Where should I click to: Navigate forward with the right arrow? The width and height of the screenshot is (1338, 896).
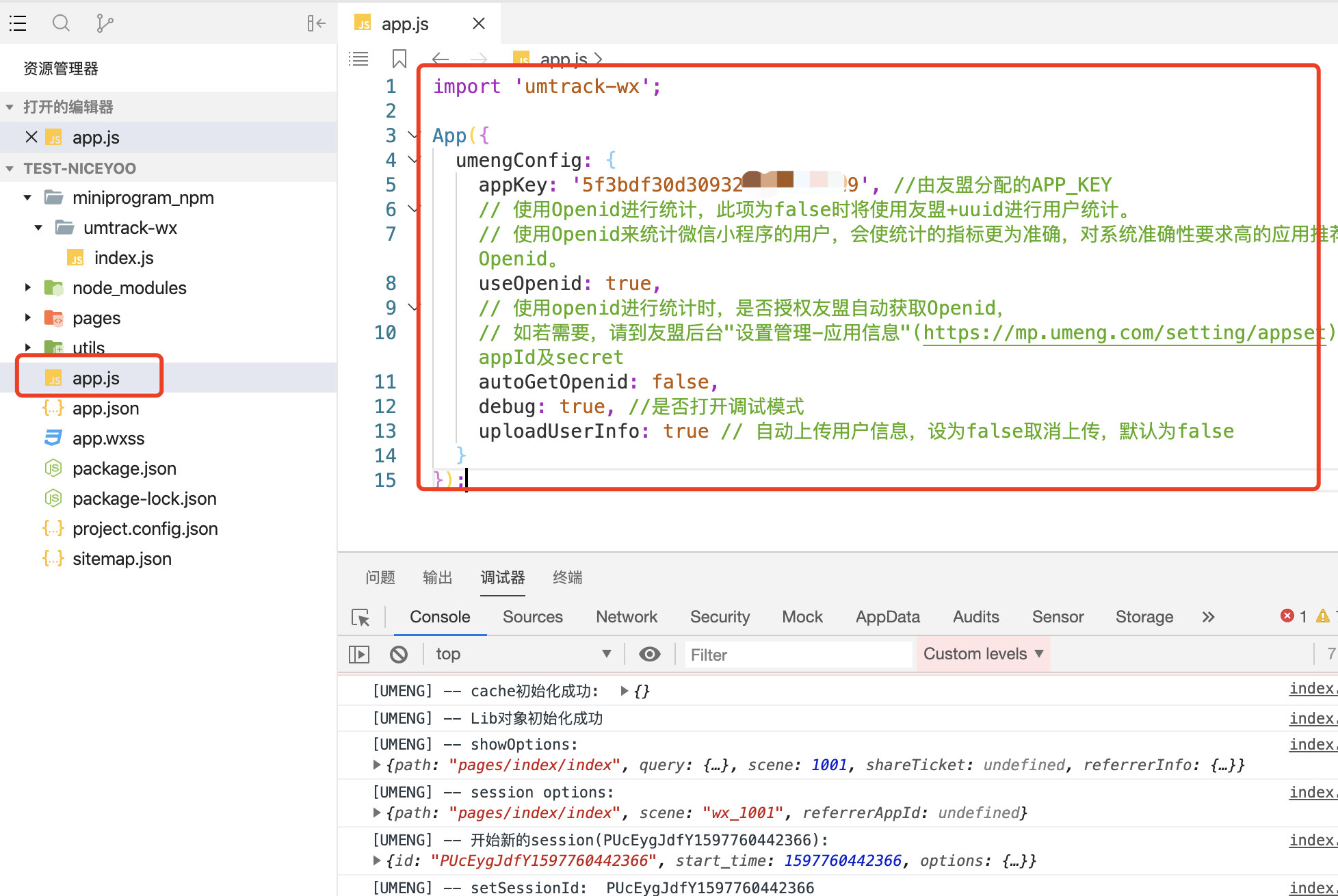[x=479, y=59]
